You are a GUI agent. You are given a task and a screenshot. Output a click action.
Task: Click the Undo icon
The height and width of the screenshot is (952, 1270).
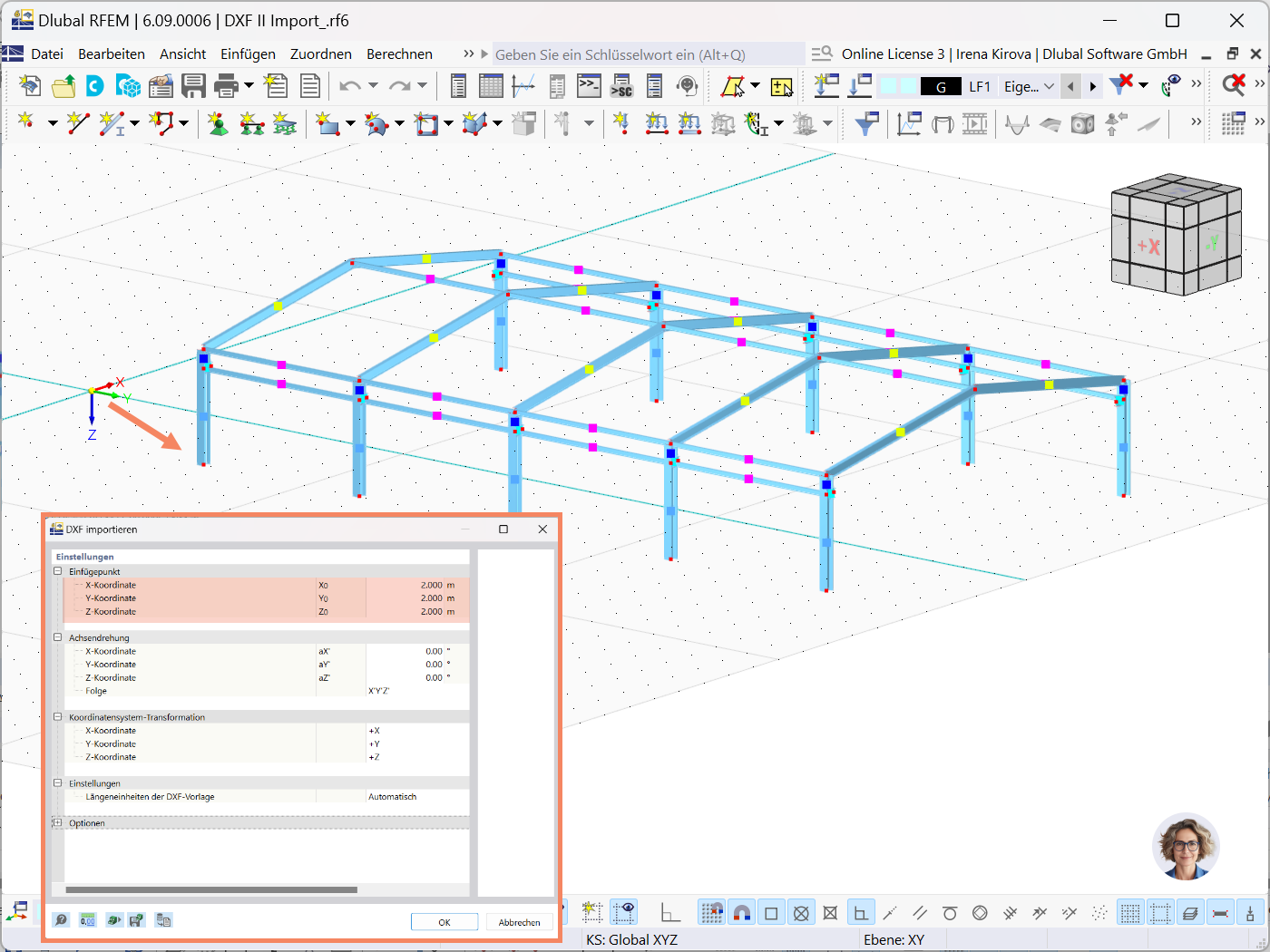[350, 85]
